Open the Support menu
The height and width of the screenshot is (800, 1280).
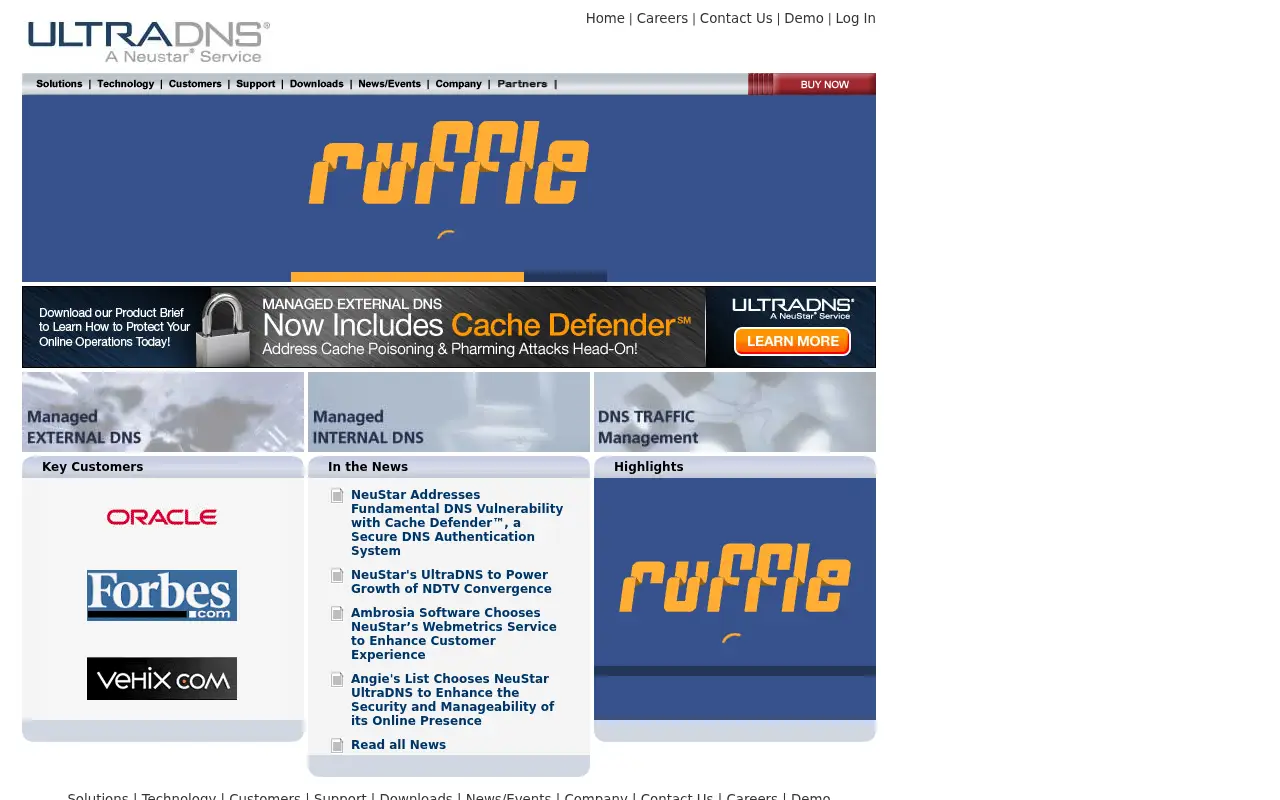(x=256, y=84)
